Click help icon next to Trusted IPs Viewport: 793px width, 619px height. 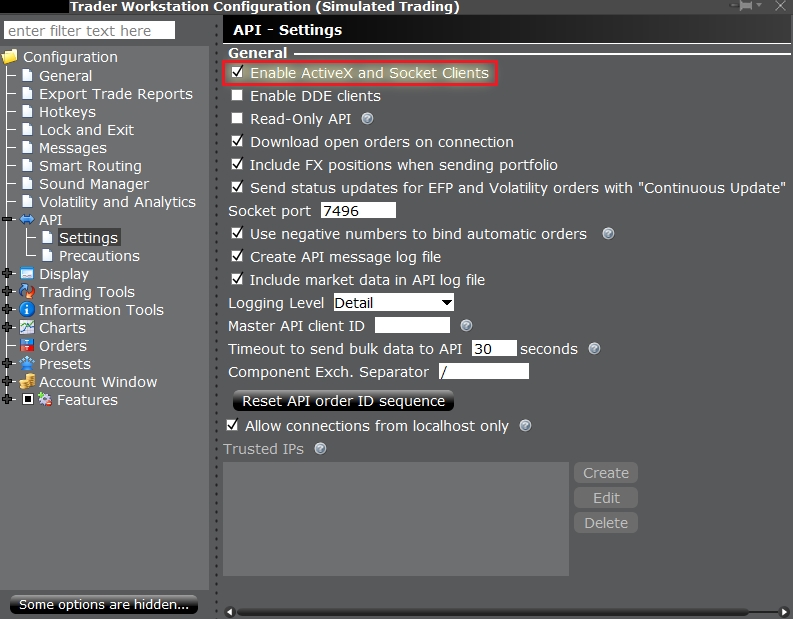click(320, 449)
